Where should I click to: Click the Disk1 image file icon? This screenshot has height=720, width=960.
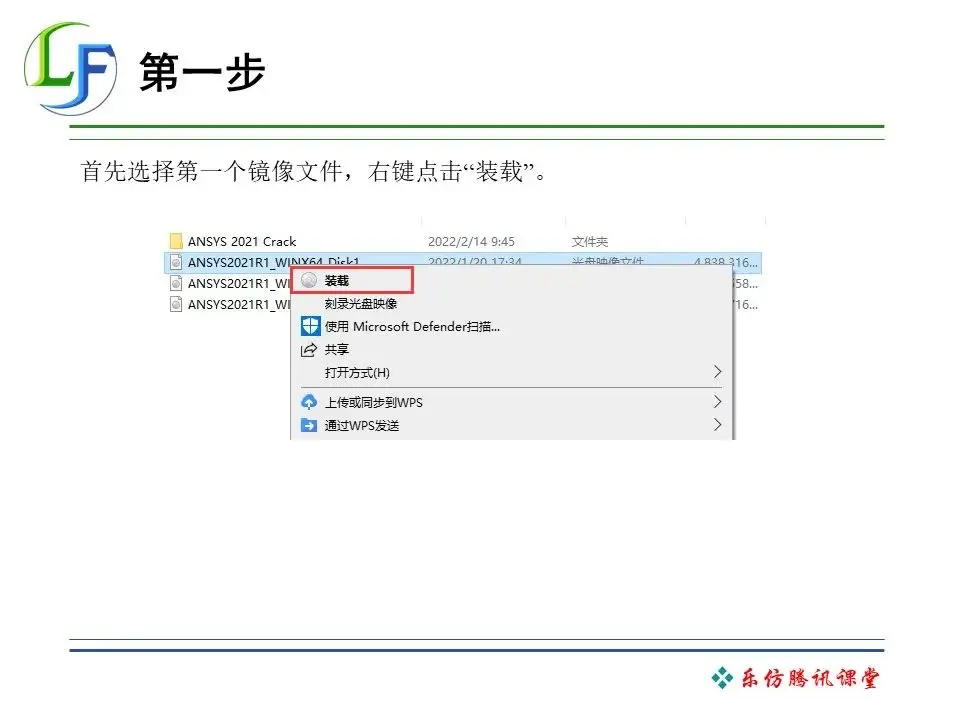pos(176,262)
